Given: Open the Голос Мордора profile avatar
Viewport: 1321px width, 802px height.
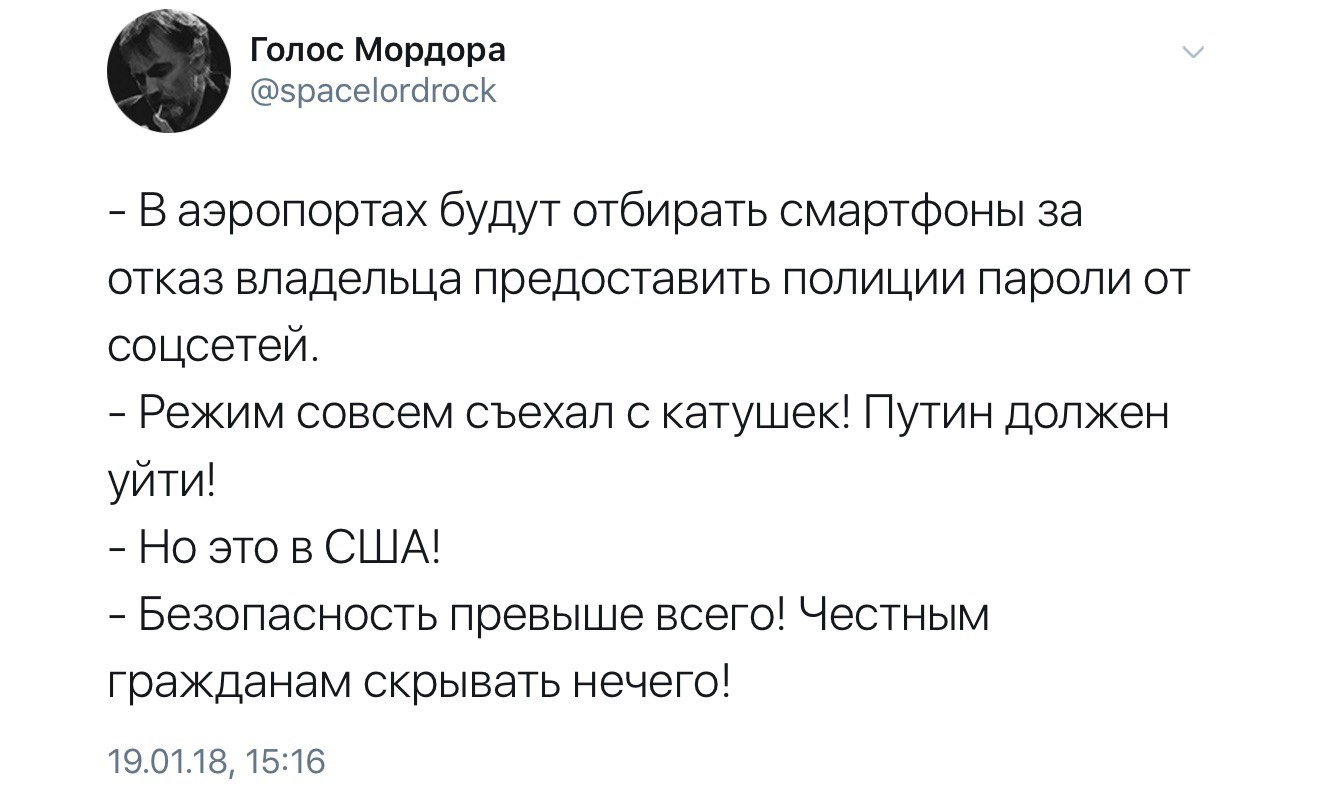Looking at the screenshot, I should [168, 77].
